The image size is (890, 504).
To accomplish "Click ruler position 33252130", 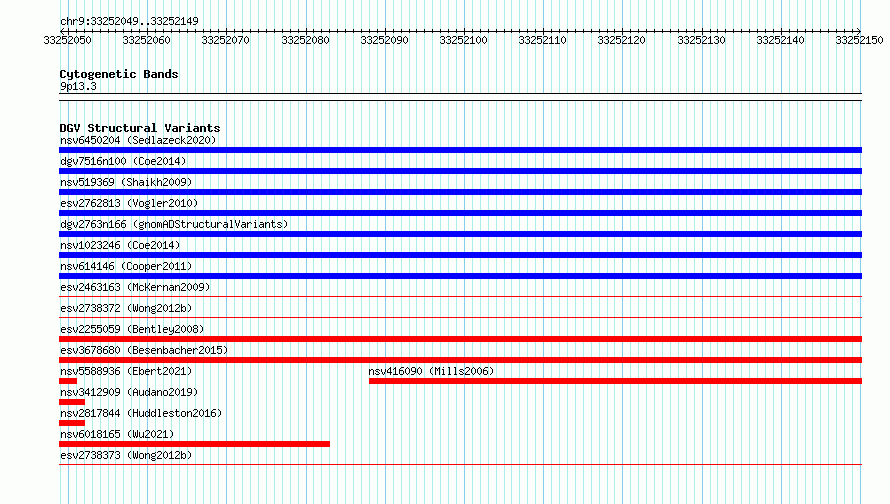I will pyautogui.click(x=701, y=40).
